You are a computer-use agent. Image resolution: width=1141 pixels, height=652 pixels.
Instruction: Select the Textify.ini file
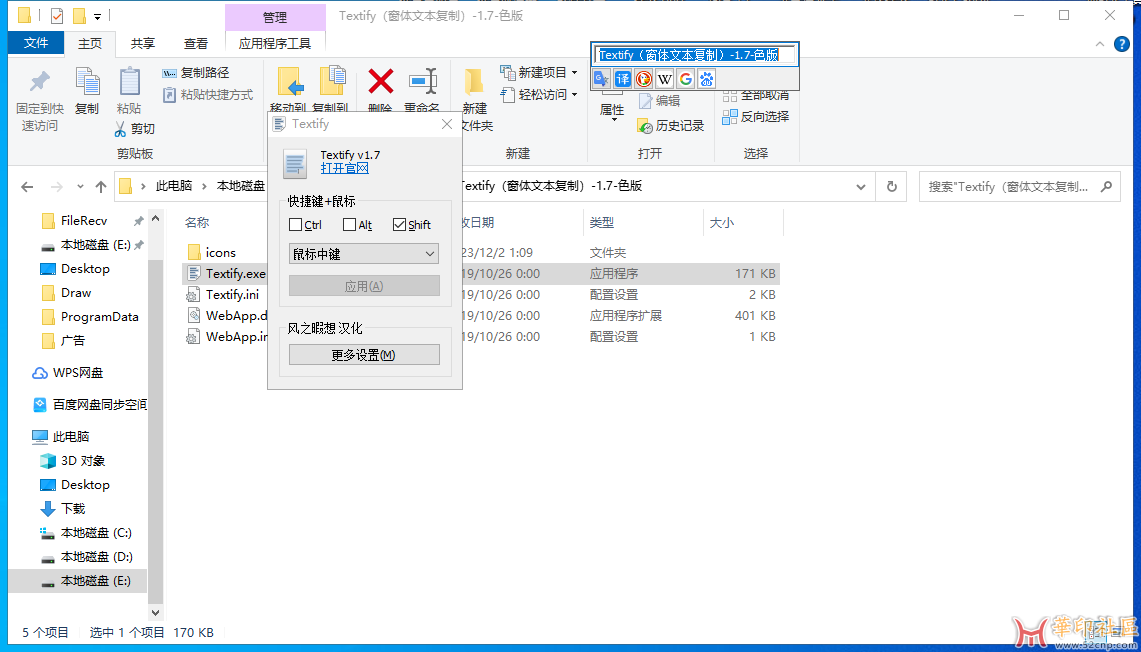pyautogui.click(x=232, y=295)
